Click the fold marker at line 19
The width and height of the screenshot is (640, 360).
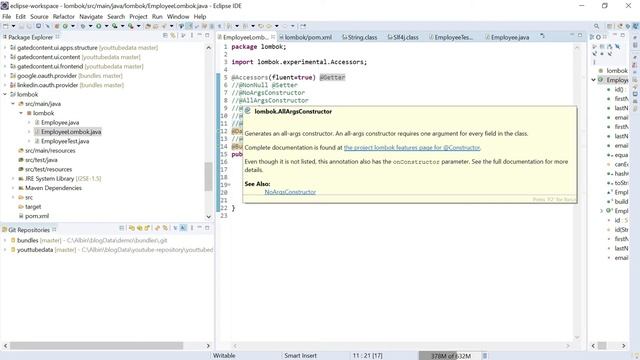tap(229, 185)
